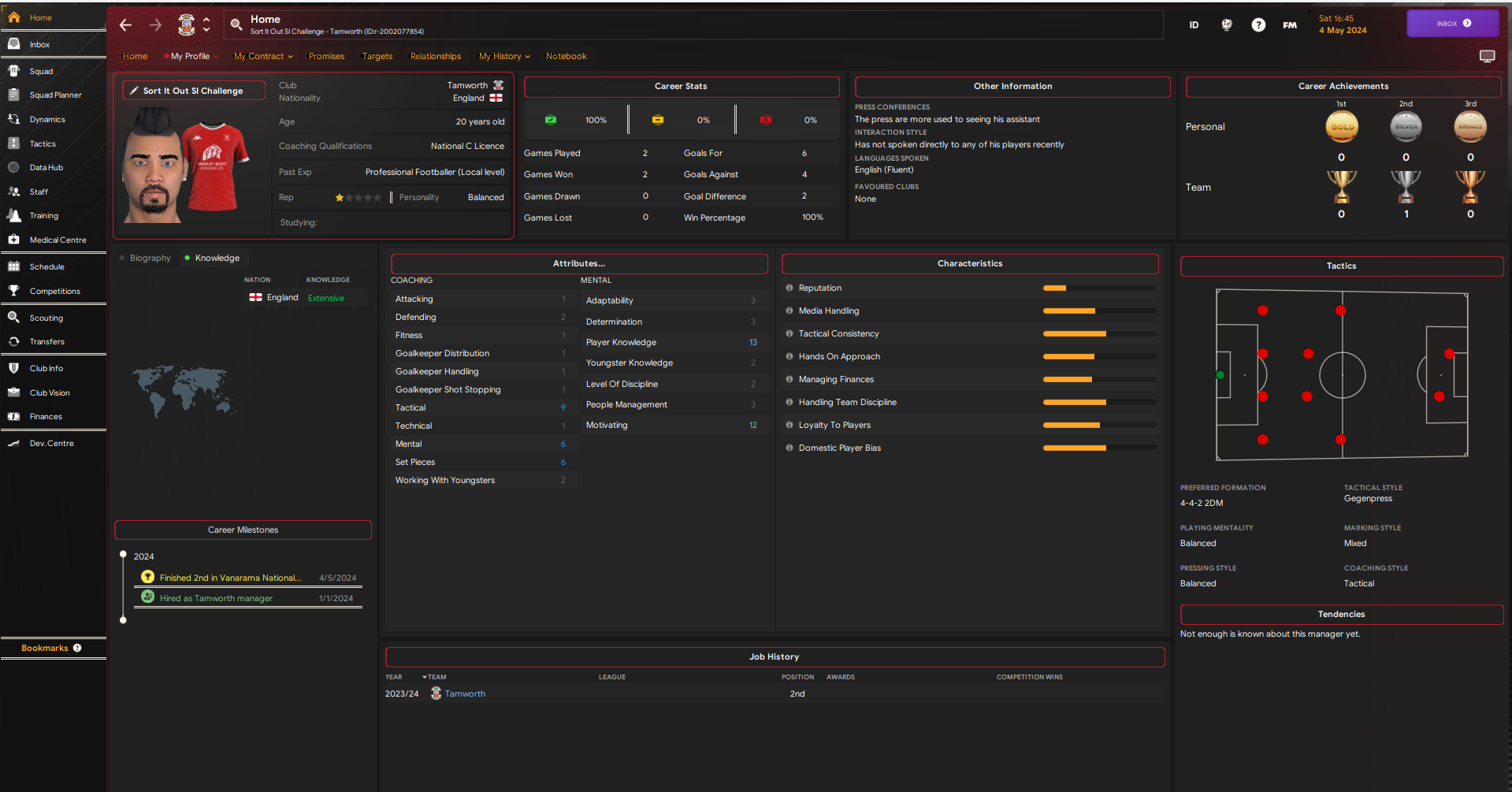Viewport: 1512px width, 792px height.
Task: Click the England nation in Knowledge list
Action: 282,298
